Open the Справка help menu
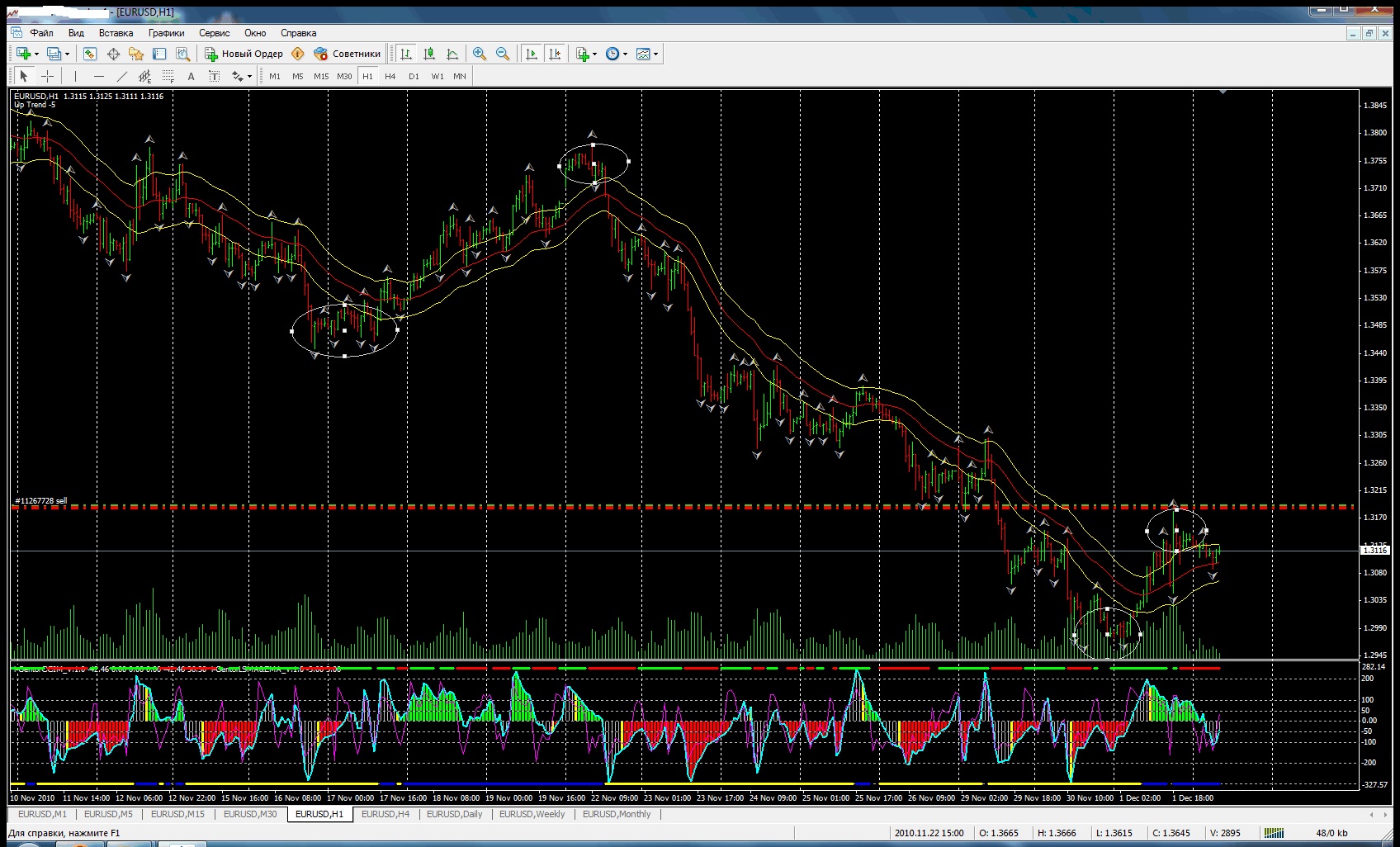The width and height of the screenshot is (1400, 847). 298,33
